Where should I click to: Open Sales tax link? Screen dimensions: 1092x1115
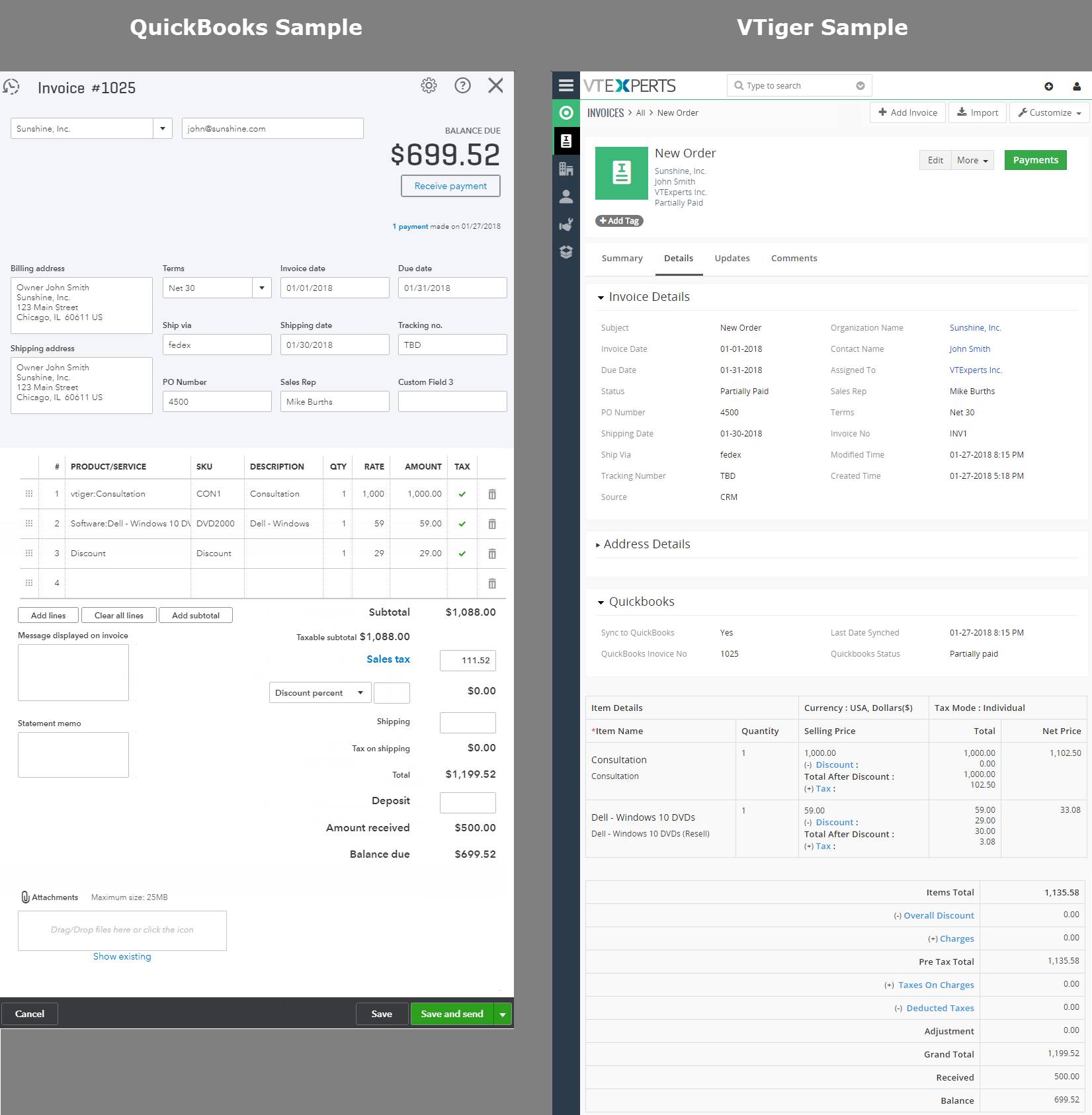[388, 659]
